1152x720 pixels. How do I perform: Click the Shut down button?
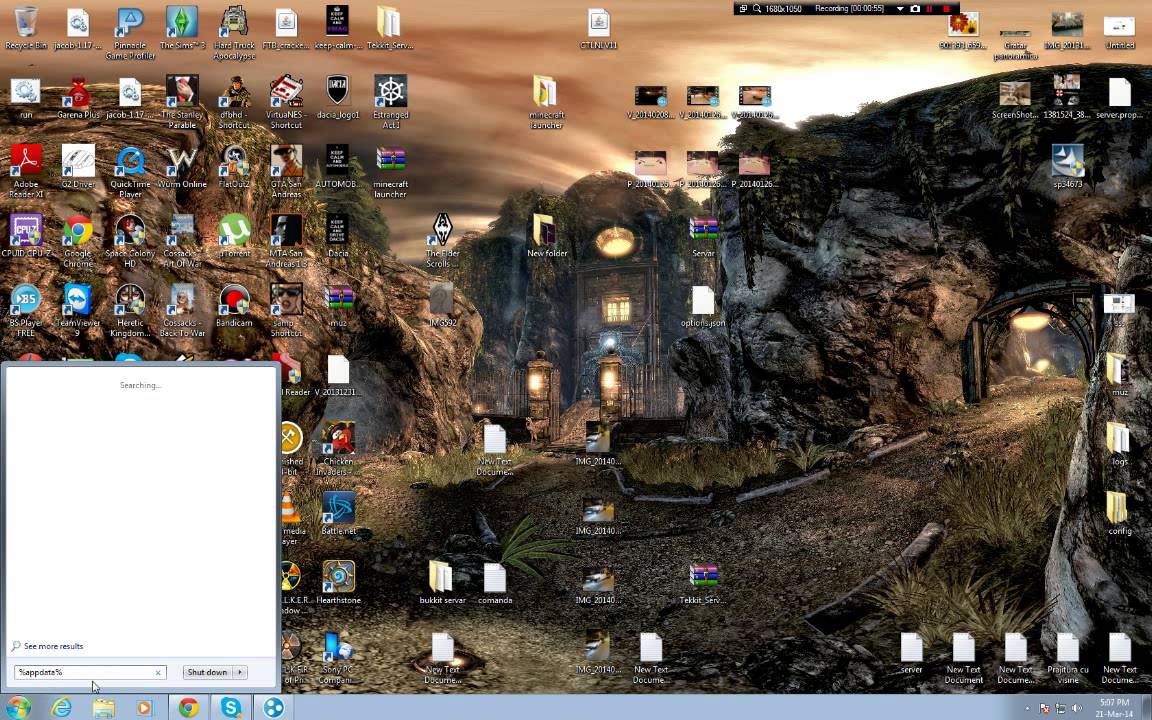(207, 672)
